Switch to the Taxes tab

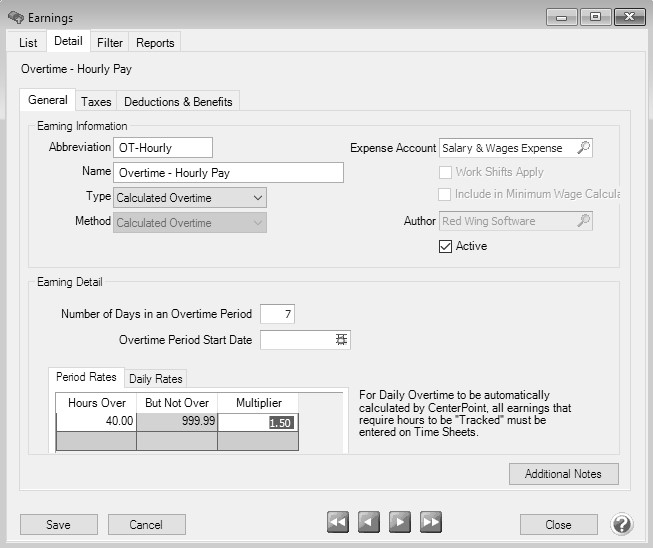tap(96, 101)
